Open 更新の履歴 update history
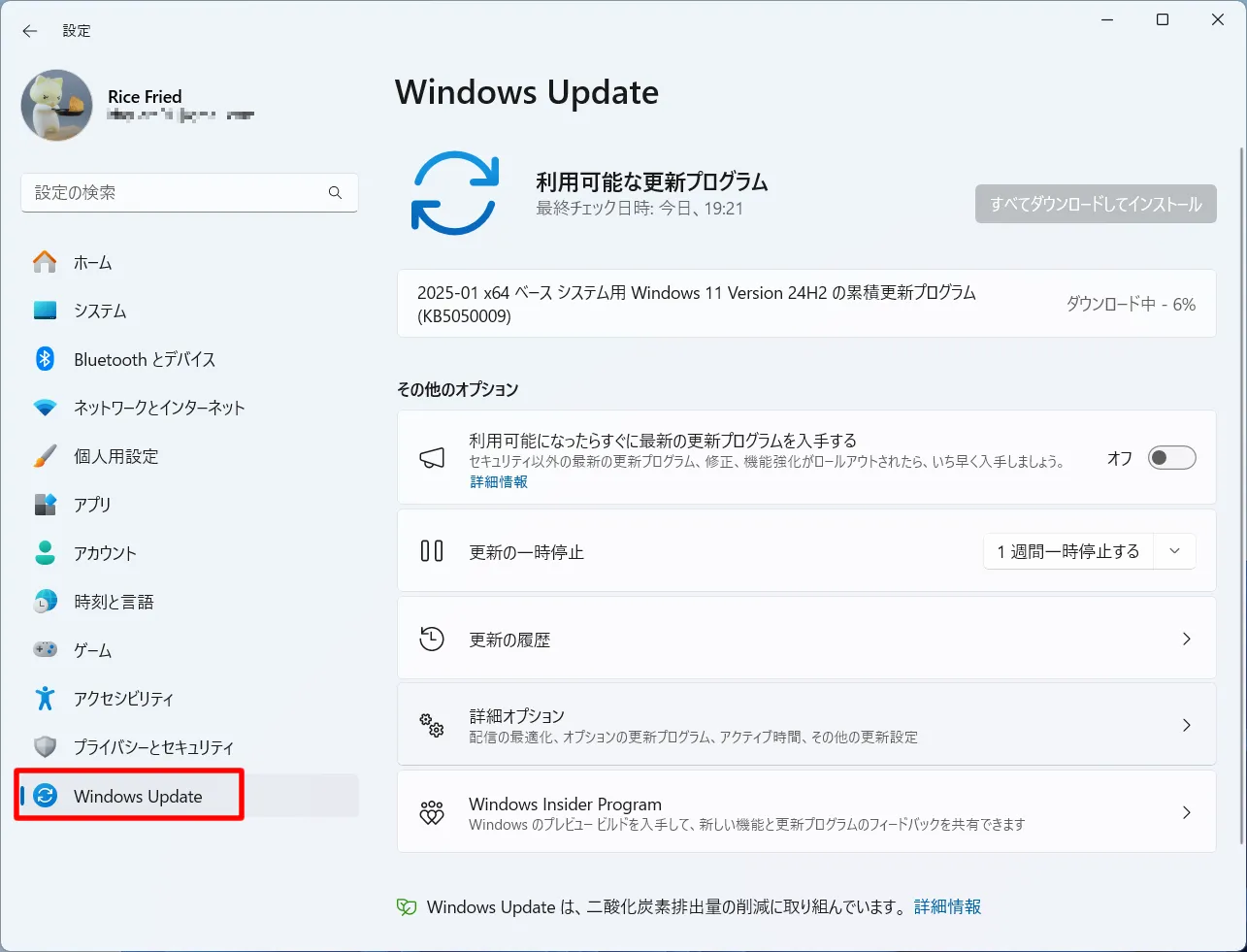The image size is (1247, 952). click(806, 639)
